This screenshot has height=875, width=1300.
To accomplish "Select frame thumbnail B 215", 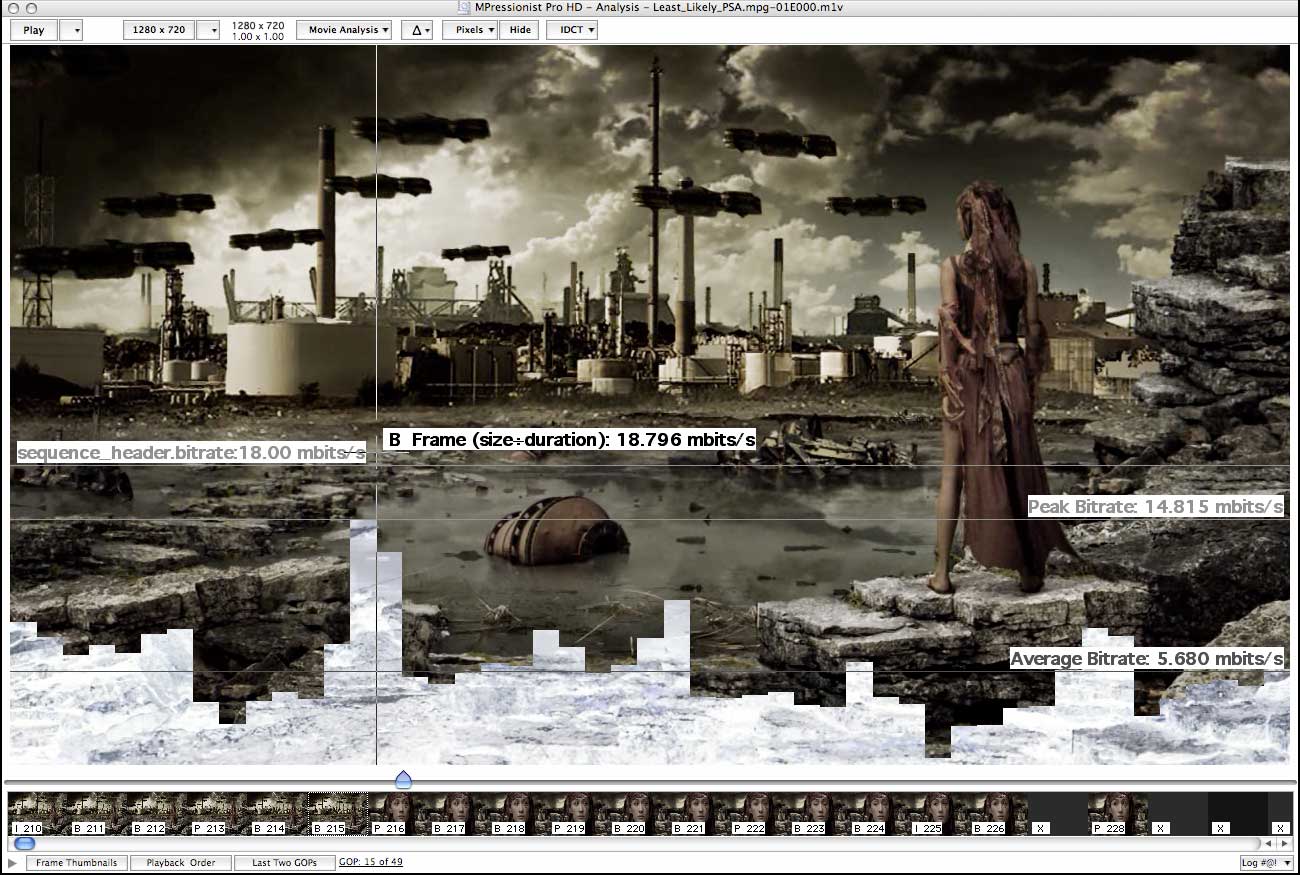I will coord(338,814).
